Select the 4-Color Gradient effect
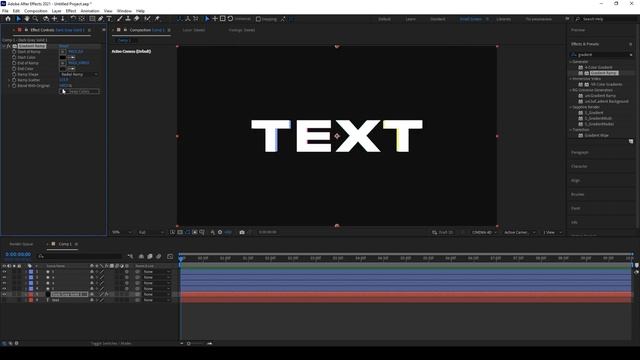 598,67
